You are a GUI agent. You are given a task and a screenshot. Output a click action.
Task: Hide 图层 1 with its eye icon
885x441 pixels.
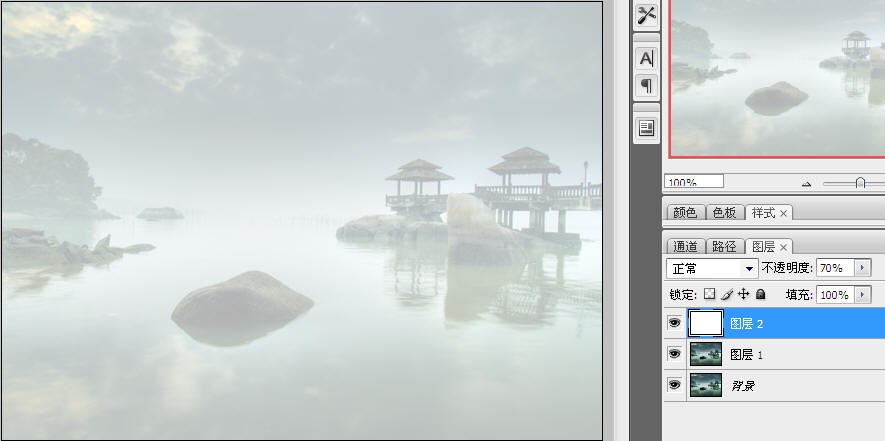coord(674,354)
